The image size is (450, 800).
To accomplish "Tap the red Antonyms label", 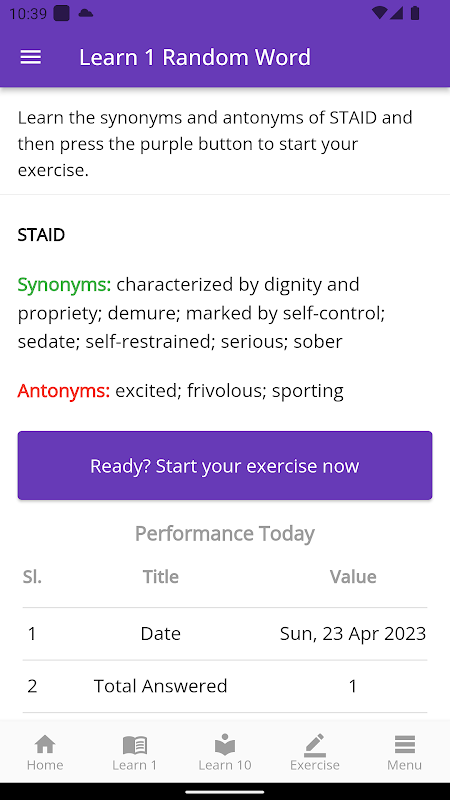I will point(64,391).
